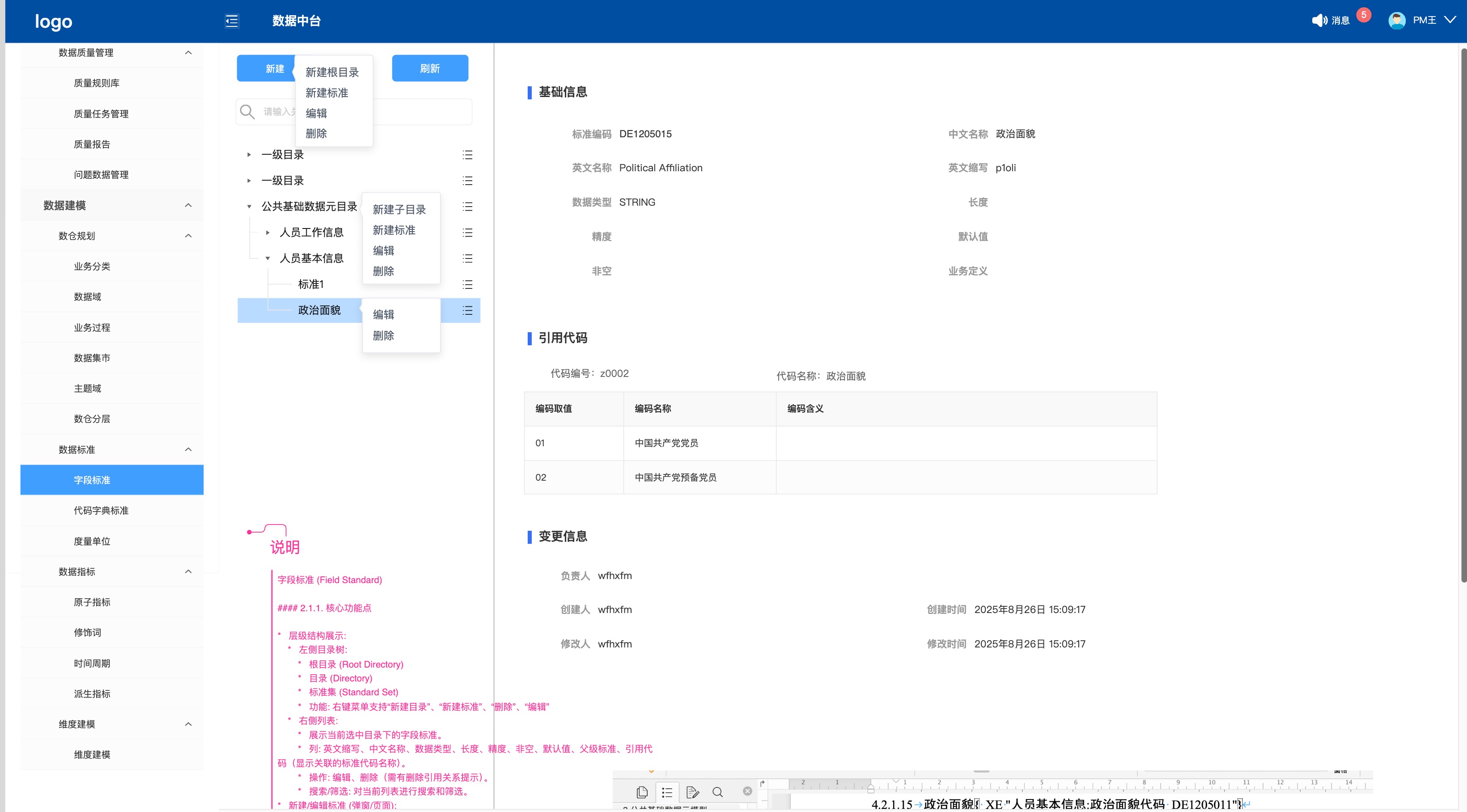
Task: Select the 字段标准 sidebar item
Action: [x=112, y=480]
